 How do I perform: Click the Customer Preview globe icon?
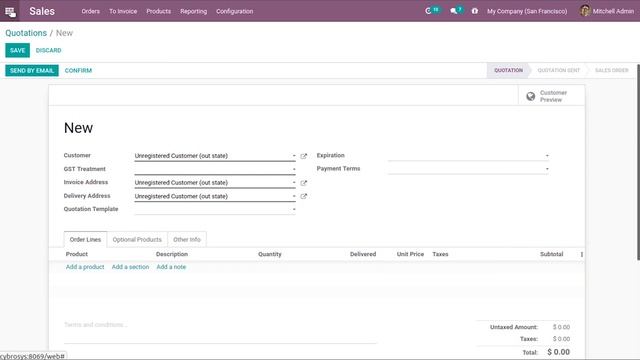click(531, 96)
